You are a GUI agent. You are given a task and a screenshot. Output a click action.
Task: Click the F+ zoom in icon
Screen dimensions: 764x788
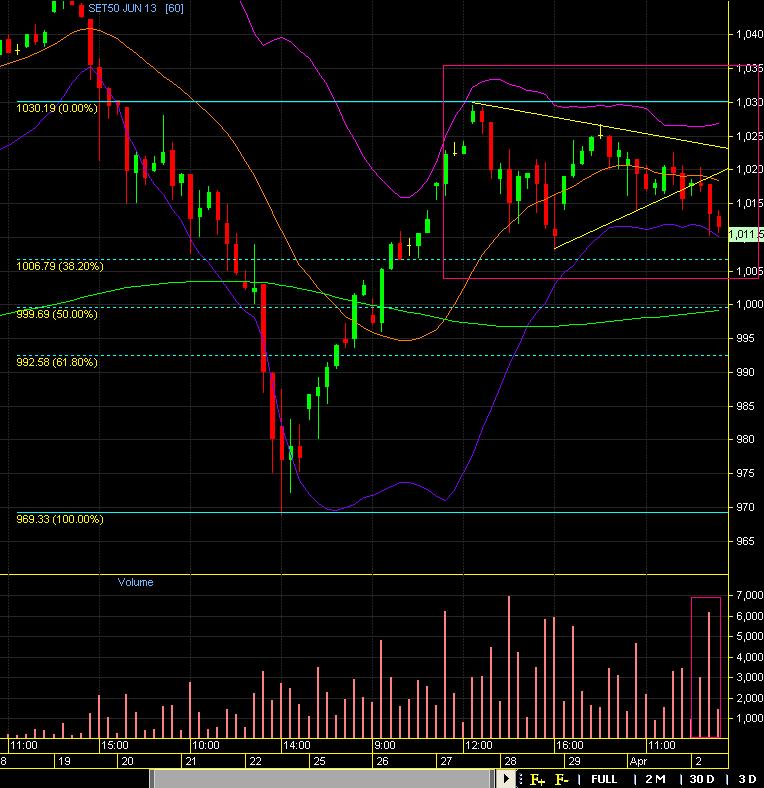pos(537,779)
